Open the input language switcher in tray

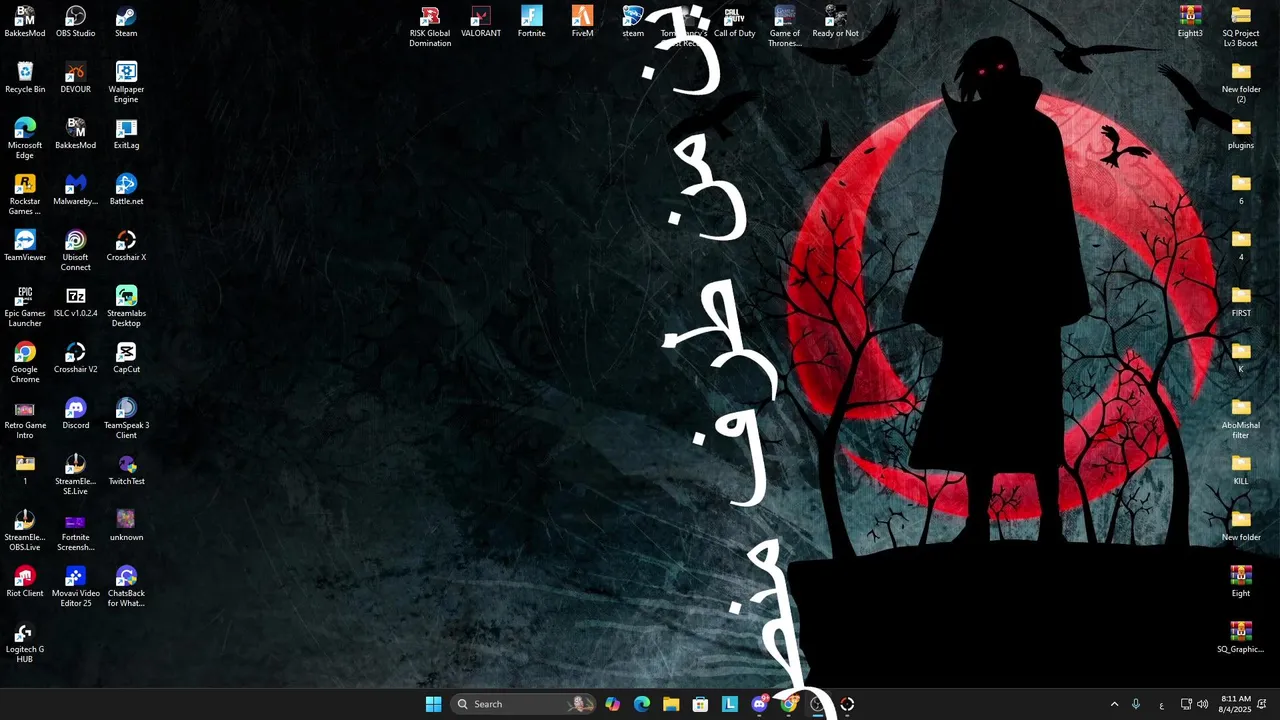(1161, 704)
